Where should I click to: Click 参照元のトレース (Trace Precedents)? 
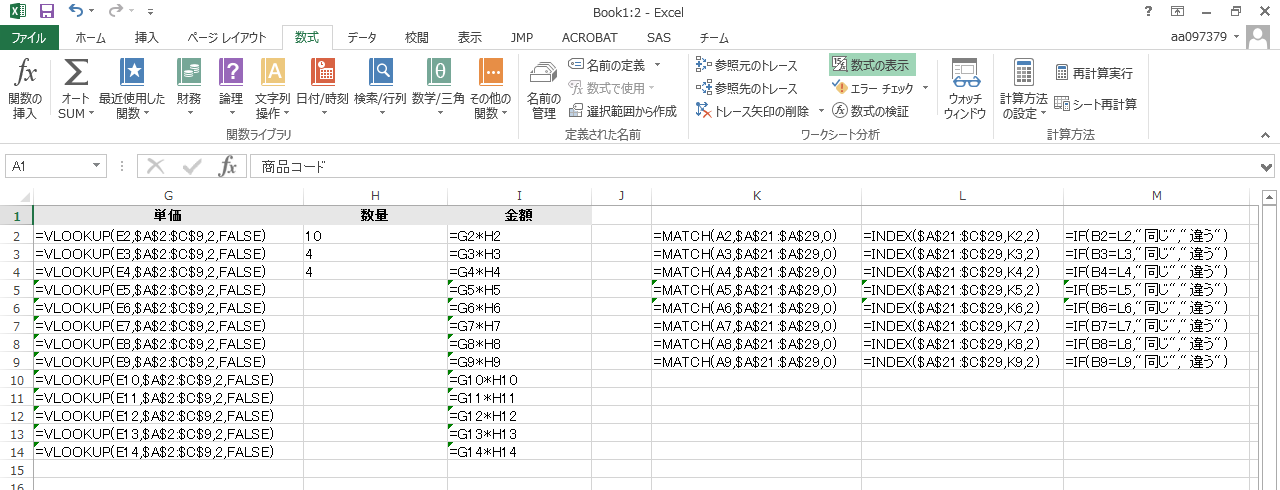coord(747,65)
